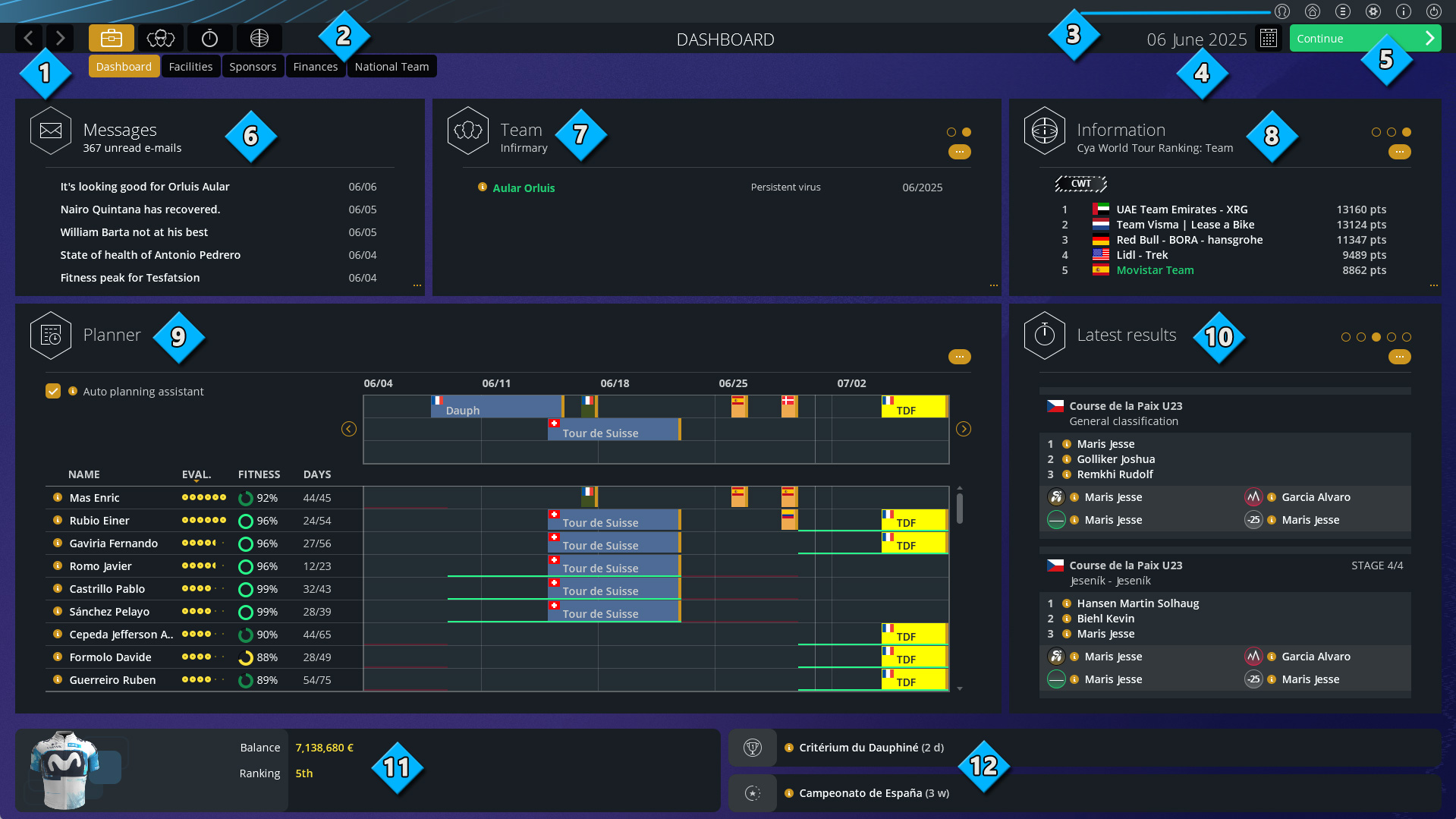Viewport: 1456px width, 819px height.
Task: Click the green Continue button
Action: click(x=1365, y=38)
